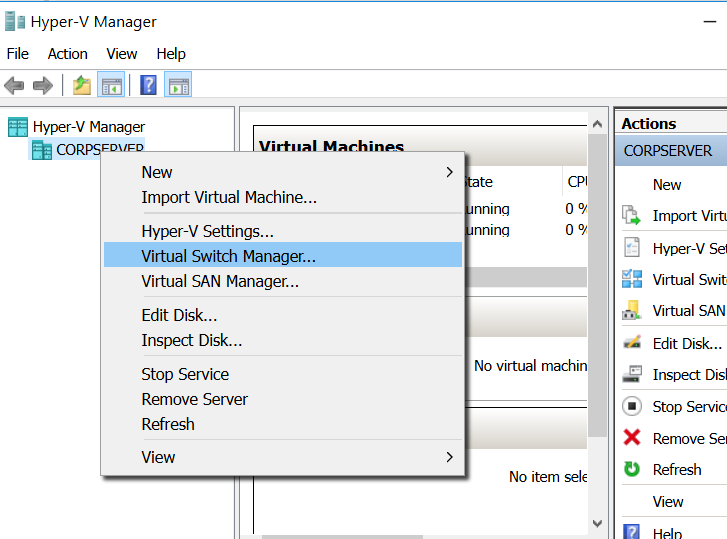Toggle the Show/Hide Action Pane icon
727x539 pixels.
178,86
